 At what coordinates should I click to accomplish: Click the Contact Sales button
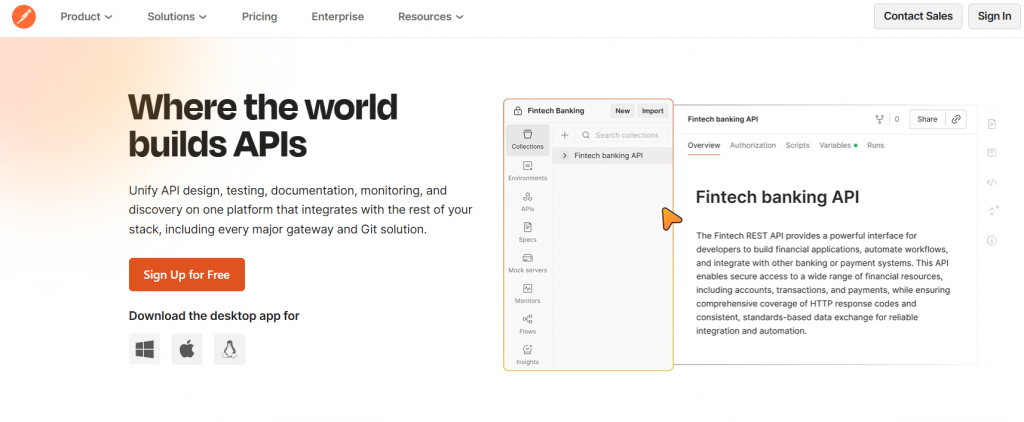pyautogui.click(x=918, y=16)
